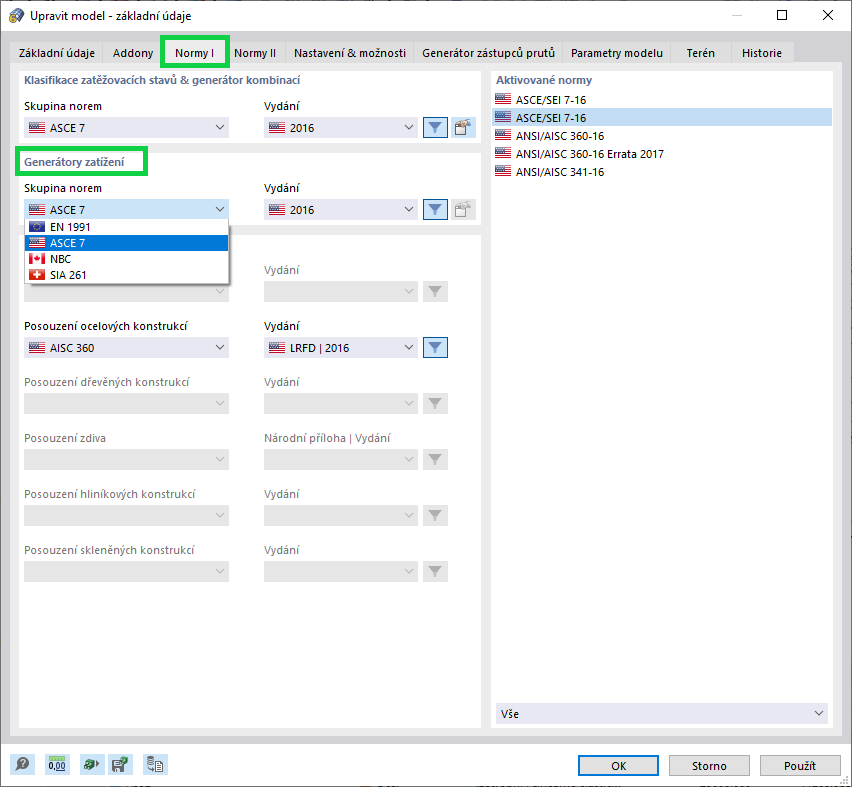Choose EN 1991 from the dropdown list
The image size is (852, 787).
[x=127, y=227]
